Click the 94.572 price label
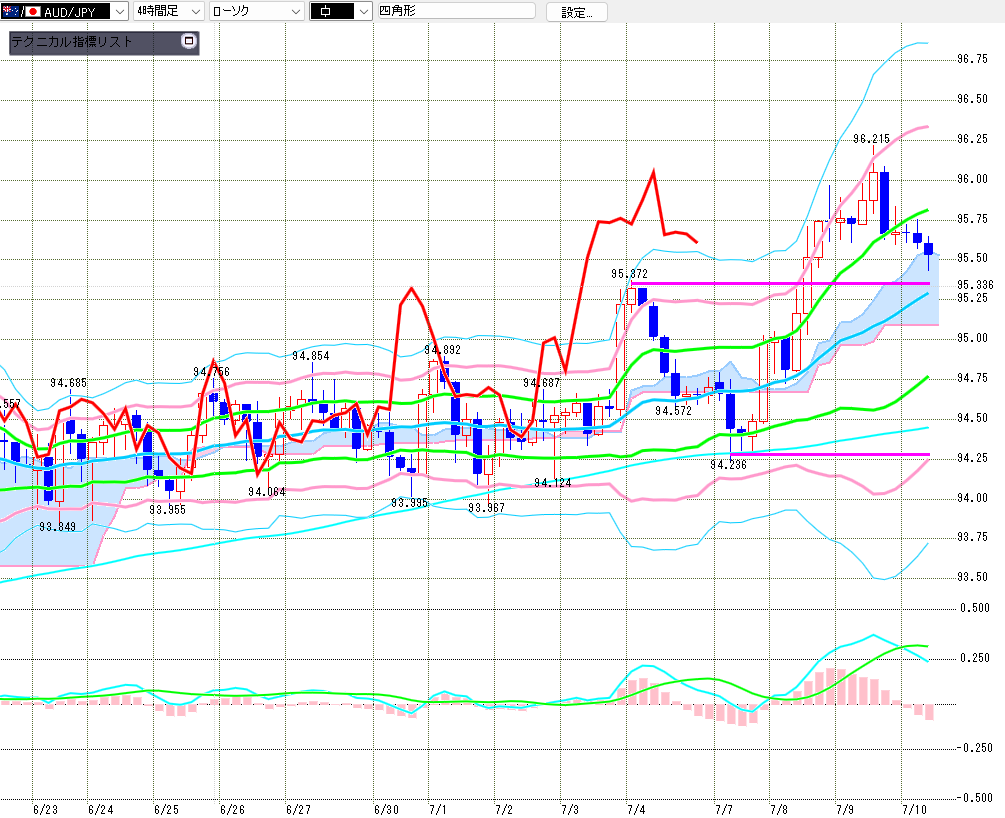Viewport: 1005px width, 818px height. [673, 410]
